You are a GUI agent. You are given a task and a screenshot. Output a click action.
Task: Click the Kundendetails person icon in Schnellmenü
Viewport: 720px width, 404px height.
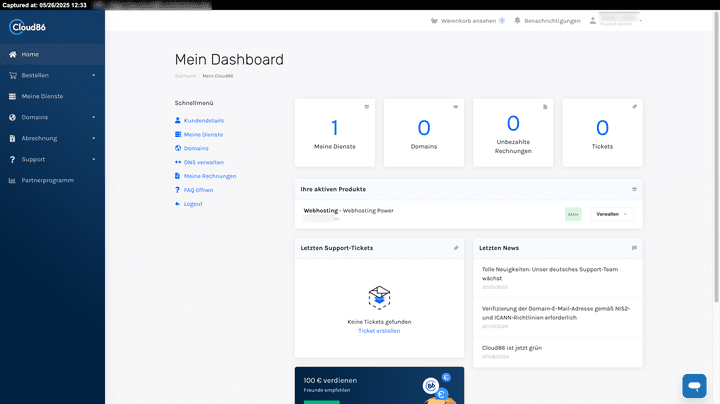tap(178, 120)
